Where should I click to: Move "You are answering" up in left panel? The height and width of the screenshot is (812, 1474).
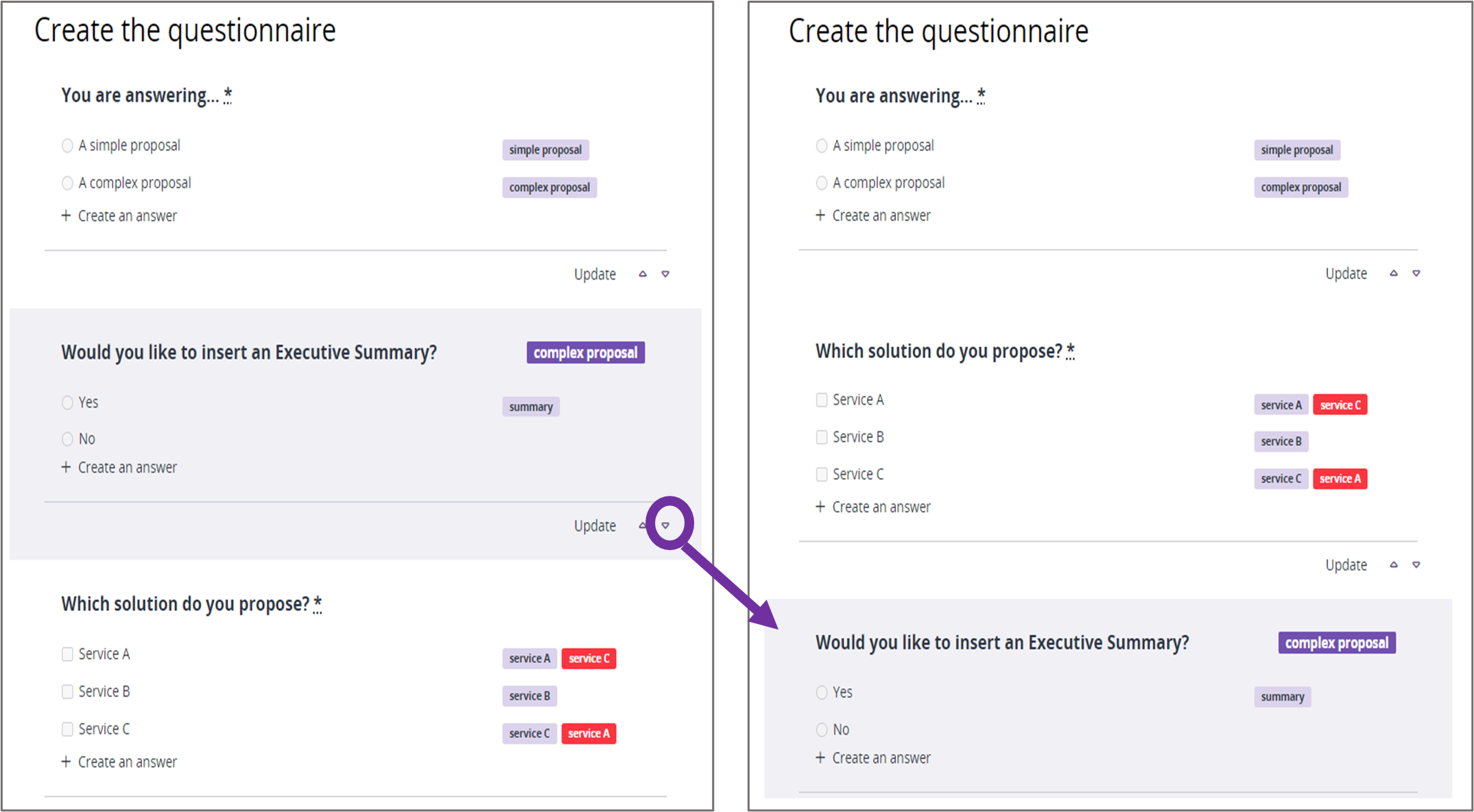(643, 274)
